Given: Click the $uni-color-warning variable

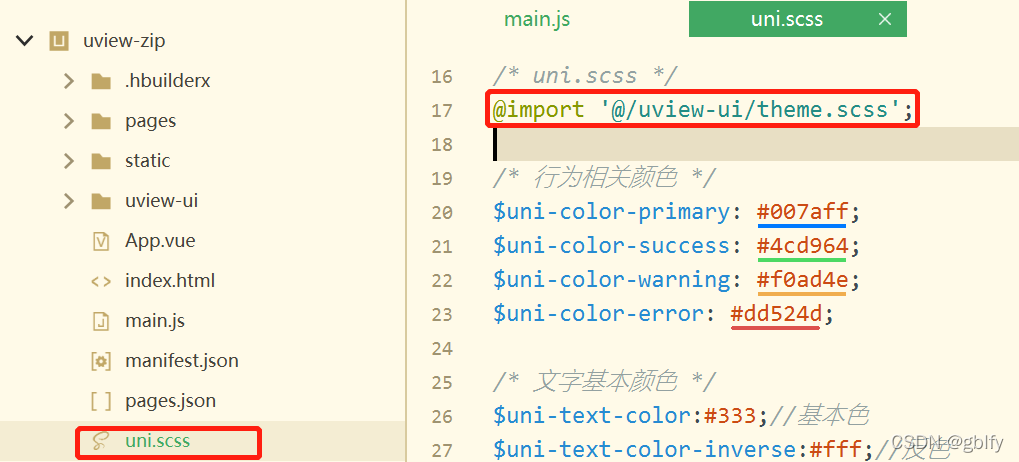Looking at the screenshot, I should click(612, 279).
